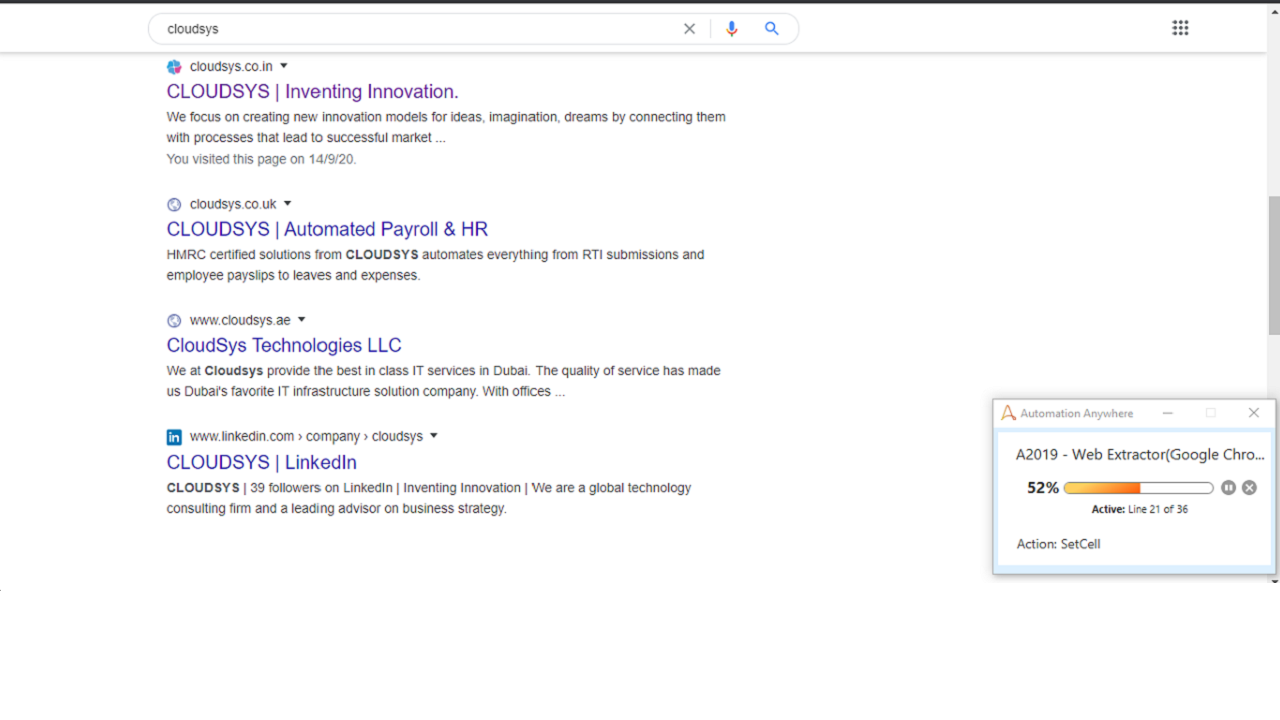Viewport: 1280px width, 720px height.
Task: Click the 'Automation Anywhere' window title
Action: (x=1077, y=413)
